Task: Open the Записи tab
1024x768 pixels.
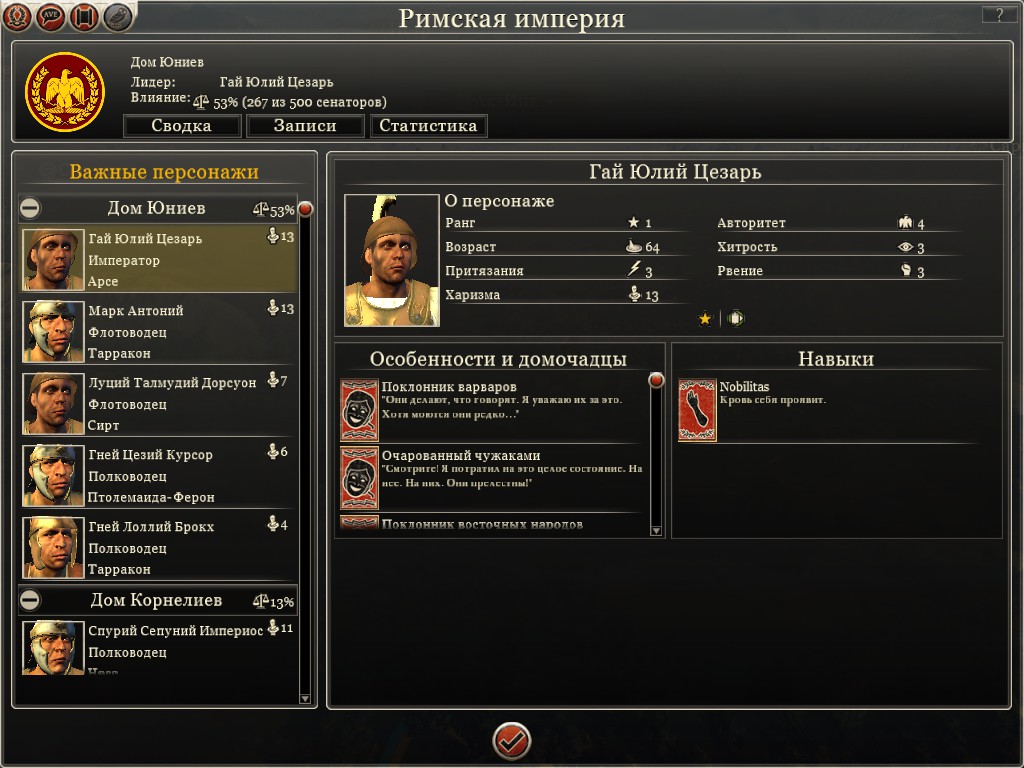Action: (x=305, y=125)
